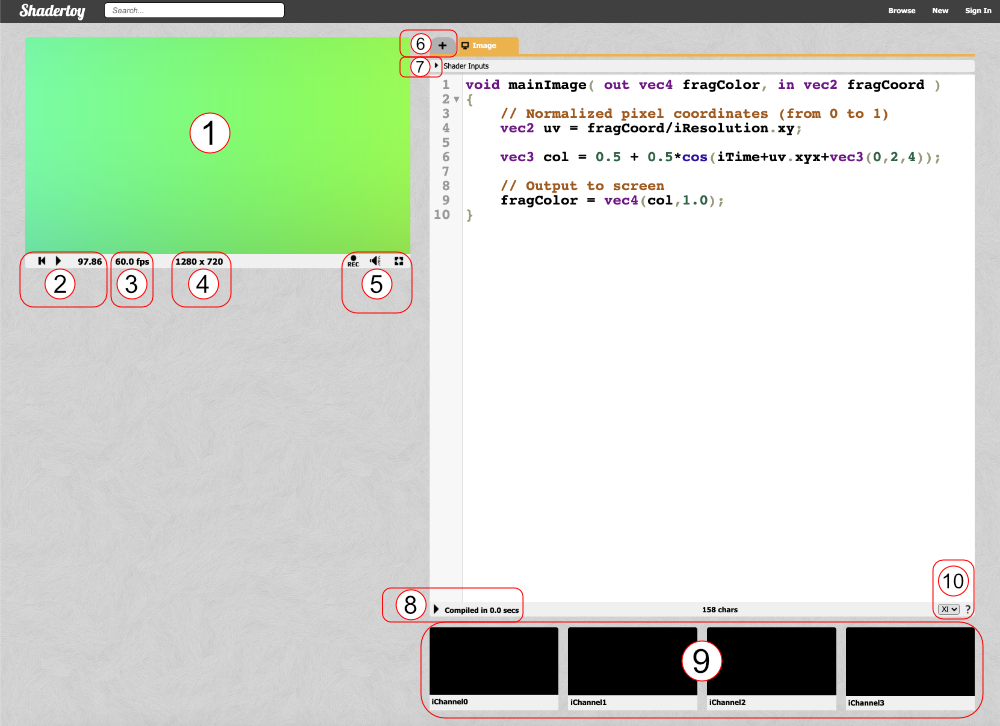Viewport: 1000px width, 726px height.
Task: Mute shader audio with the speaker icon
Action: [x=375, y=261]
